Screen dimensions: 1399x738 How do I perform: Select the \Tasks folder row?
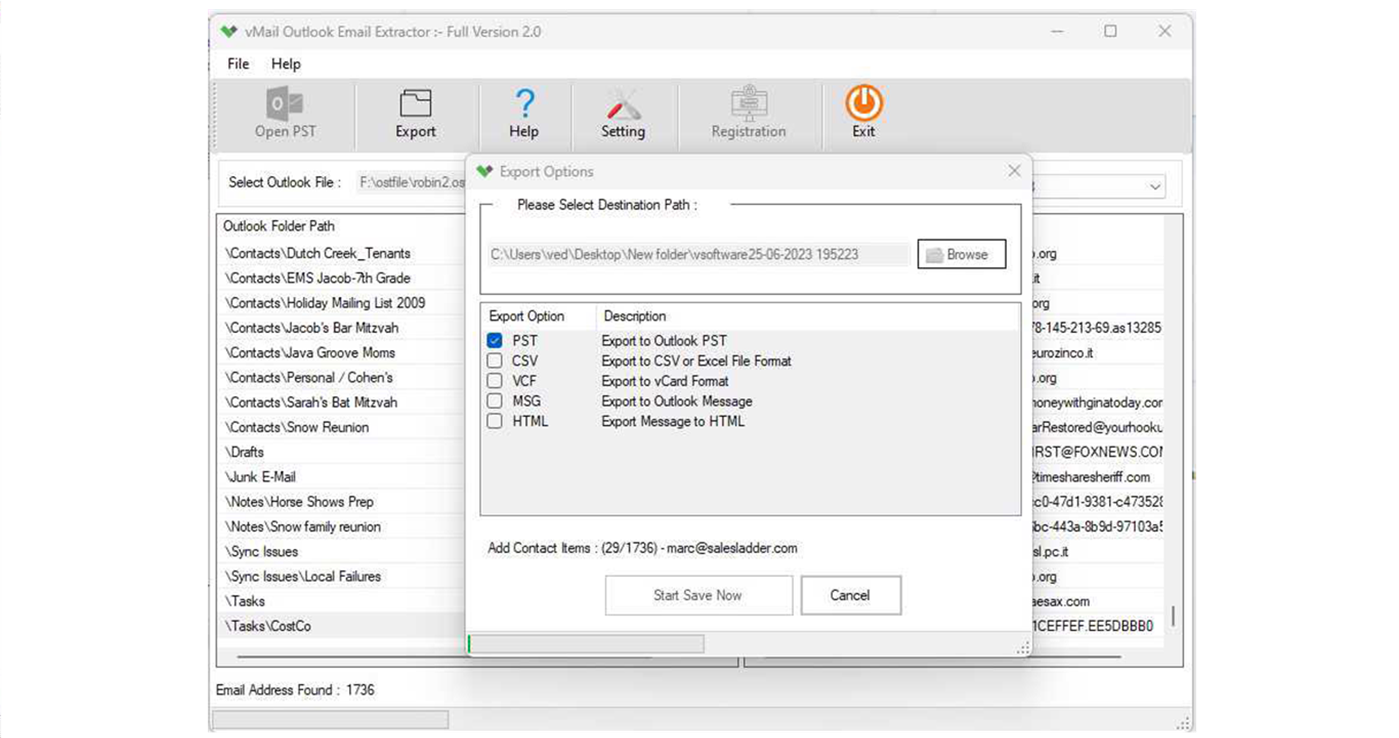point(341,601)
